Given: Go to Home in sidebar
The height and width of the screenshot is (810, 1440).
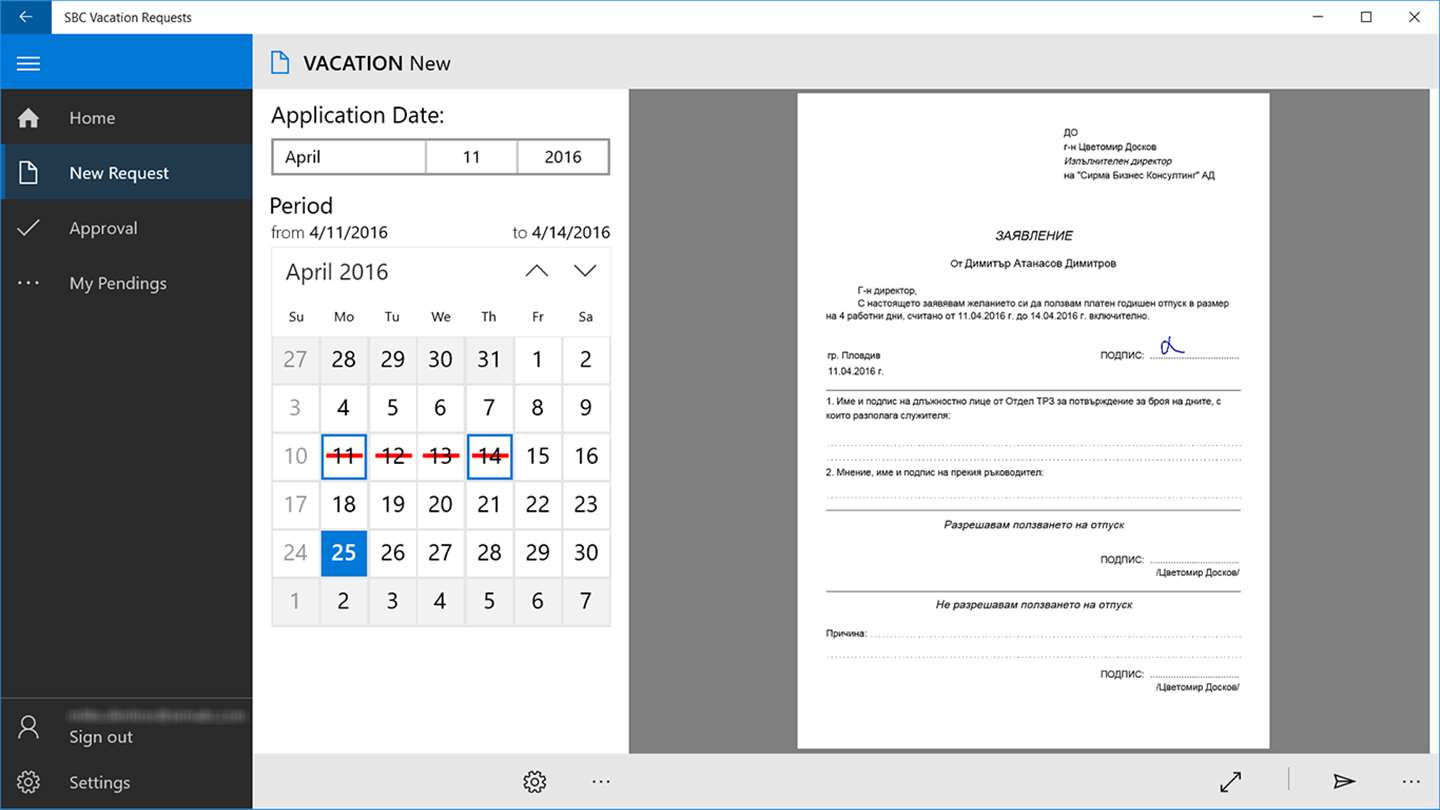Looking at the screenshot, I should tap(126, 118).
